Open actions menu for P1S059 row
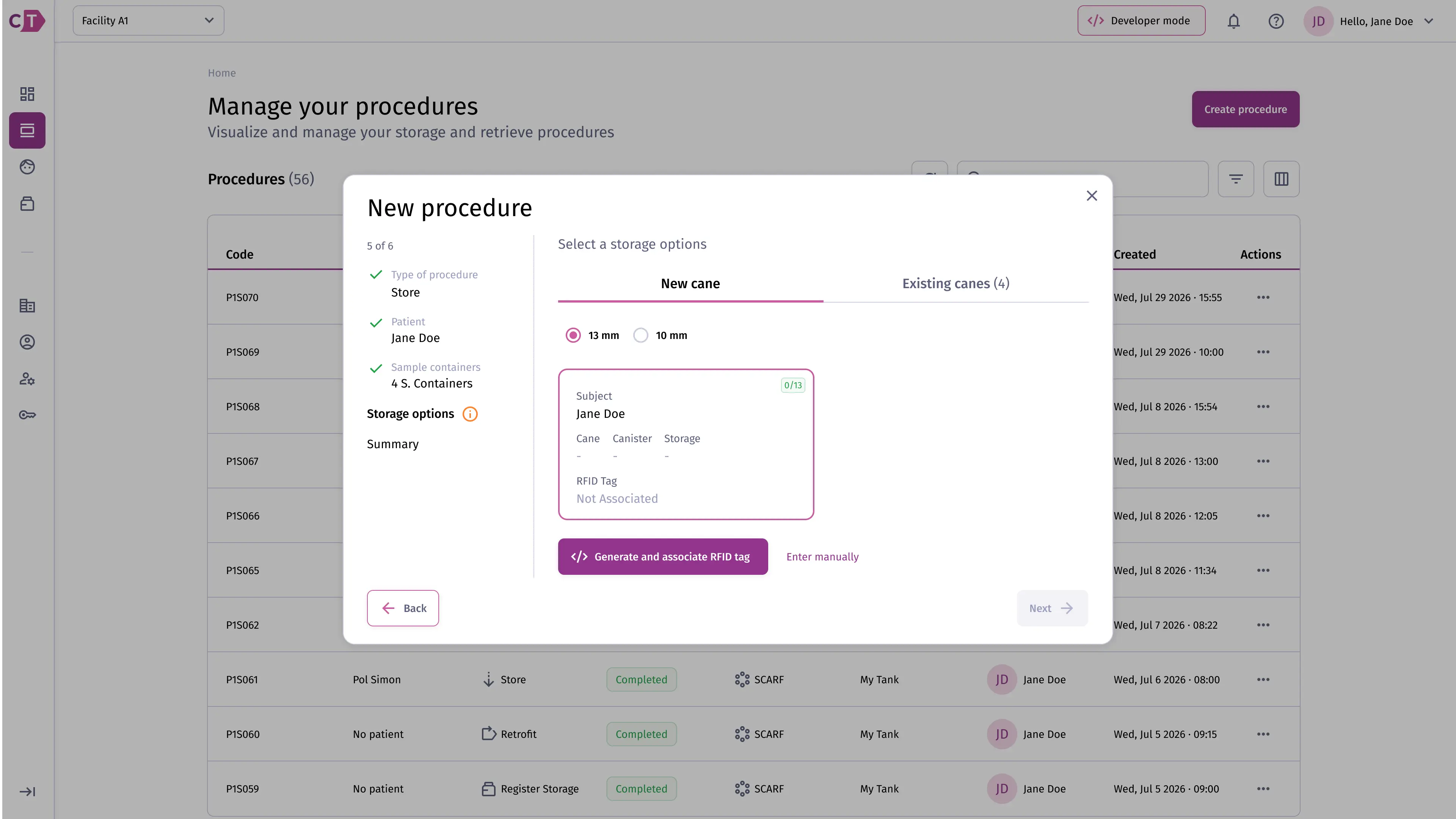Image resolution: width=1456 pixels, height=819 pixels. tap(1263, 789)
